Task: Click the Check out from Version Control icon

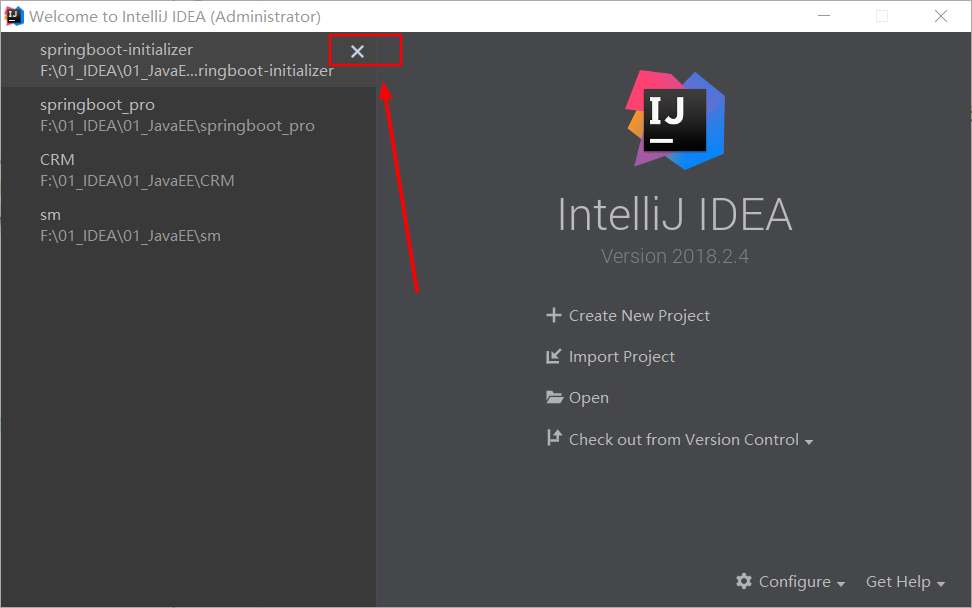Action: coord(554,438)
